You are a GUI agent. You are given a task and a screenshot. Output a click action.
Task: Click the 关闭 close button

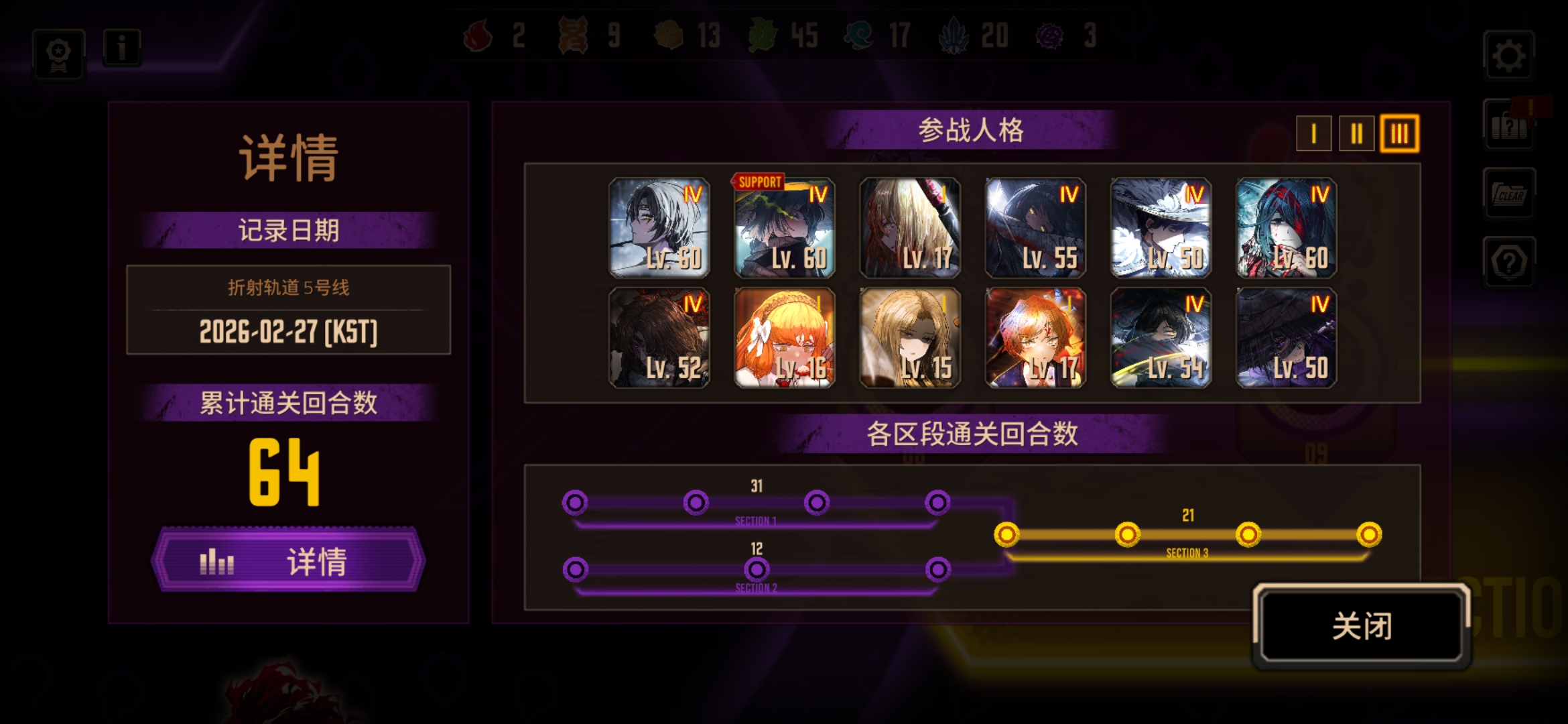click(1362, 625)
